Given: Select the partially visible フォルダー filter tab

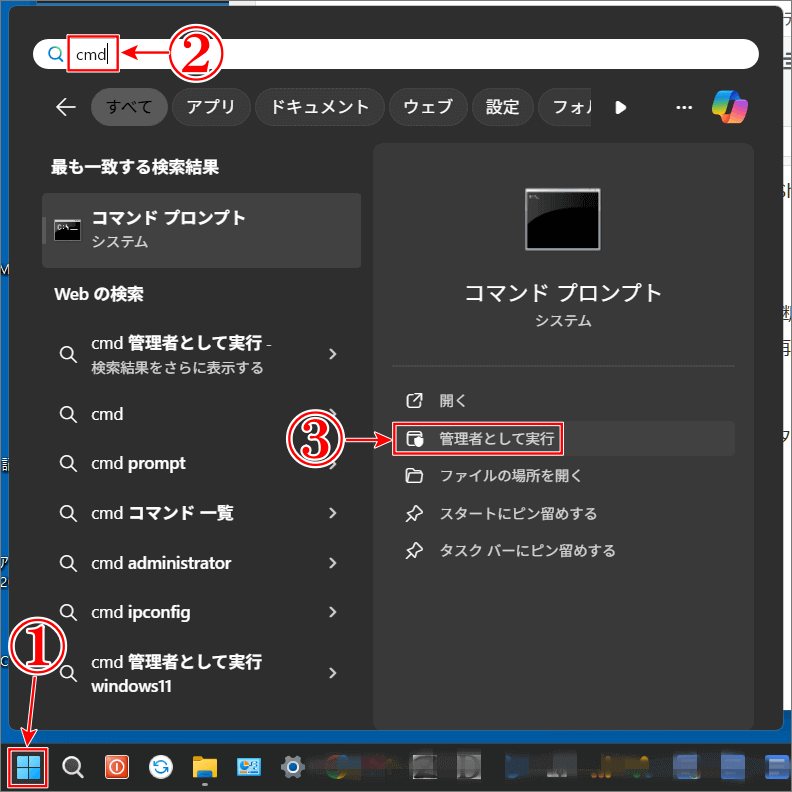Looking at the screenshot, I should pos(565,107).
